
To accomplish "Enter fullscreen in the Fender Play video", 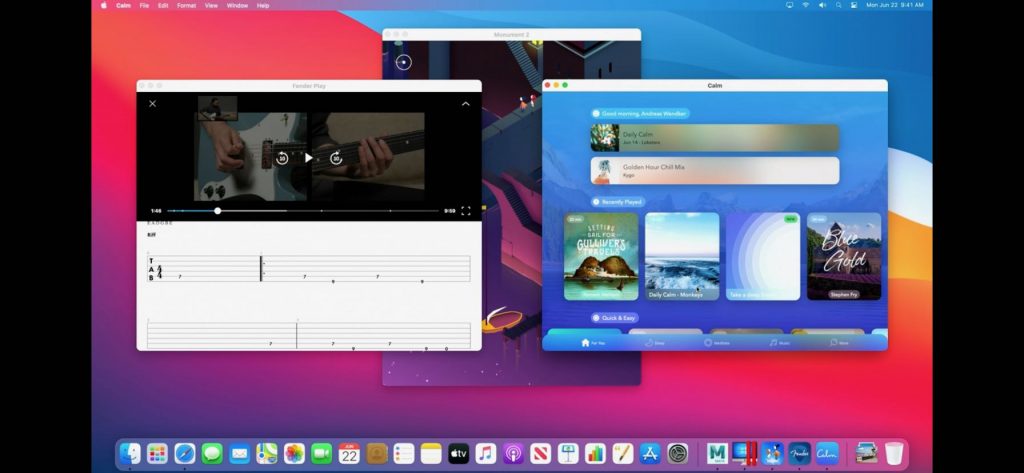I will (466, 211).
